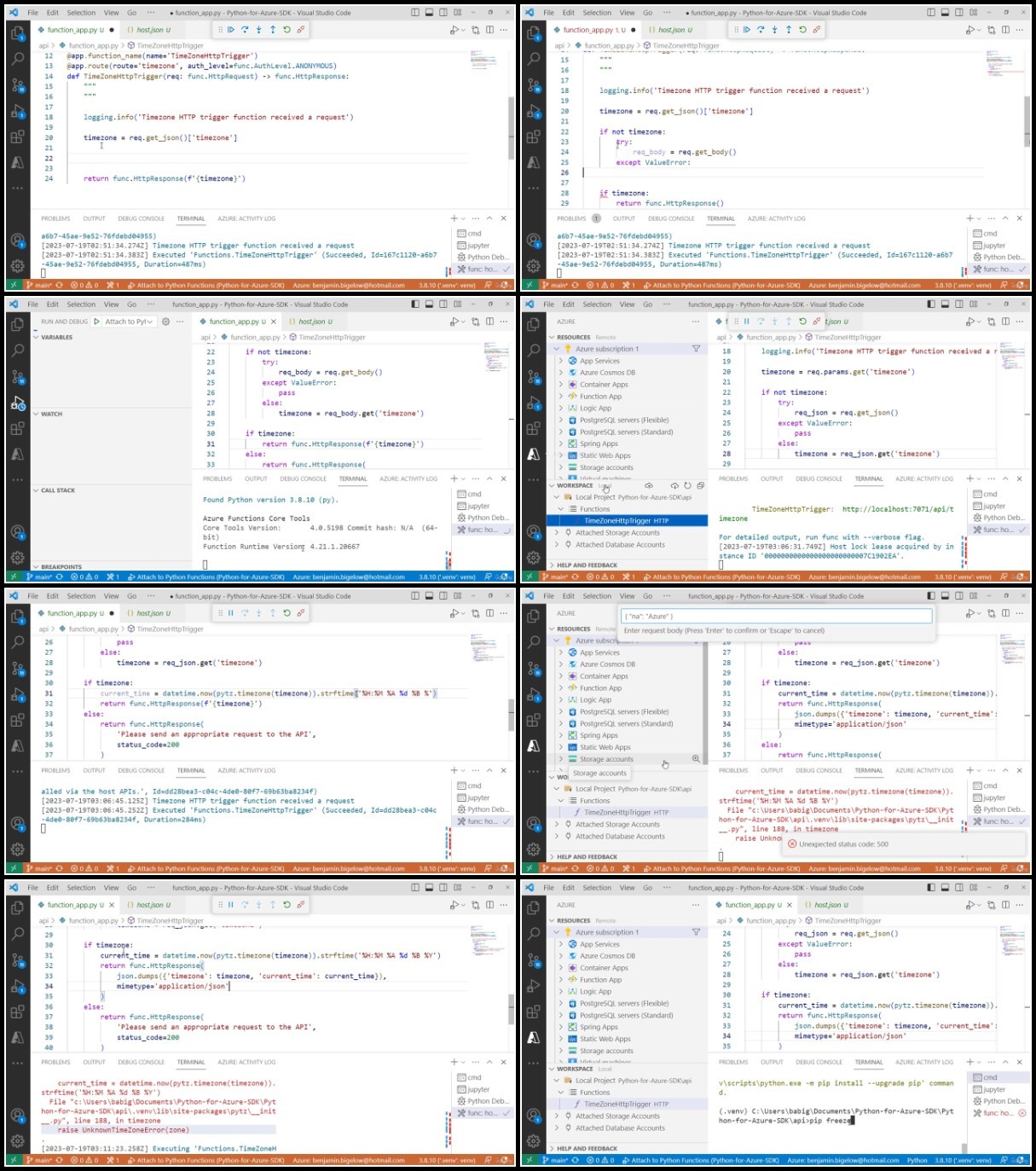Switch to host.json tab in the top-left window
Screen dimensions: 1036x1171
point(150,30)
